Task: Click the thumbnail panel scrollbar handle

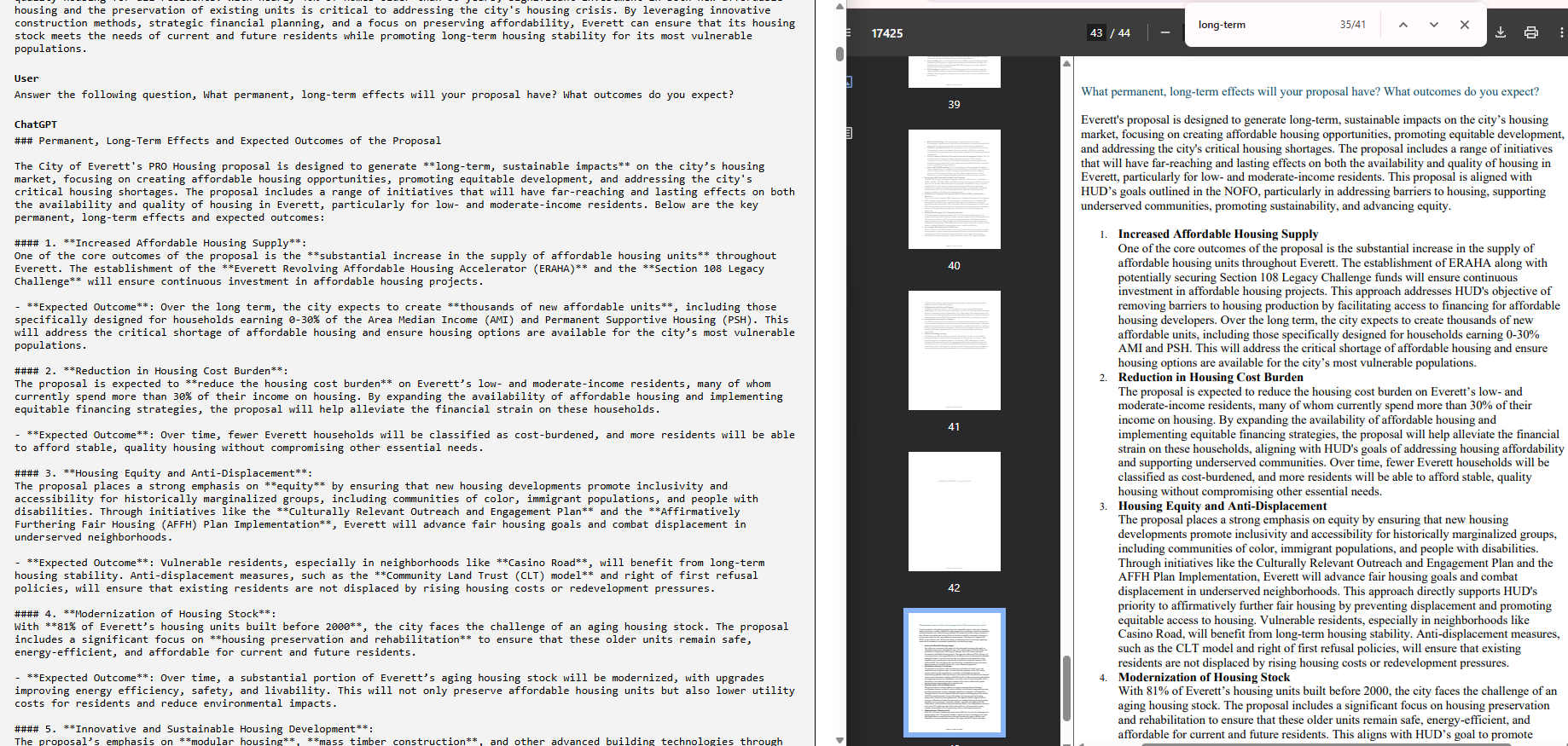Action: tap(1066, 688)
